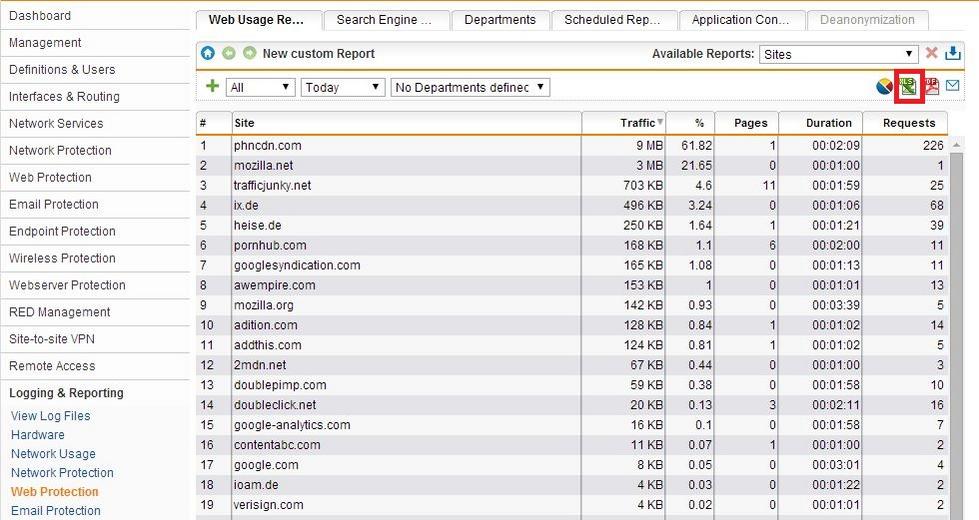Open RED Management menu
This screenshot has width=979, height=520.
click(x=95, y=311)
